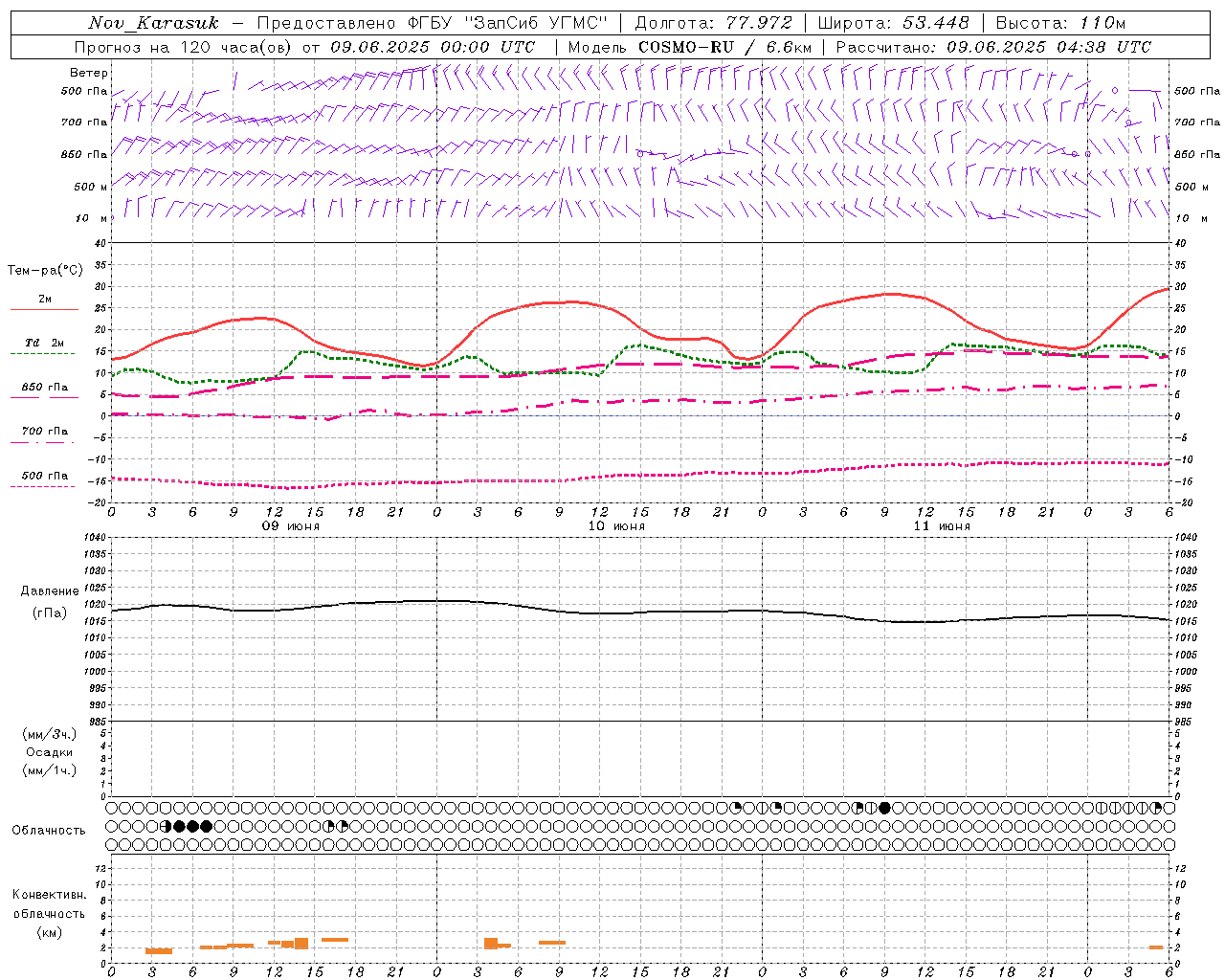
Task: Click the black pressure curve line
Action: (639, 612)
